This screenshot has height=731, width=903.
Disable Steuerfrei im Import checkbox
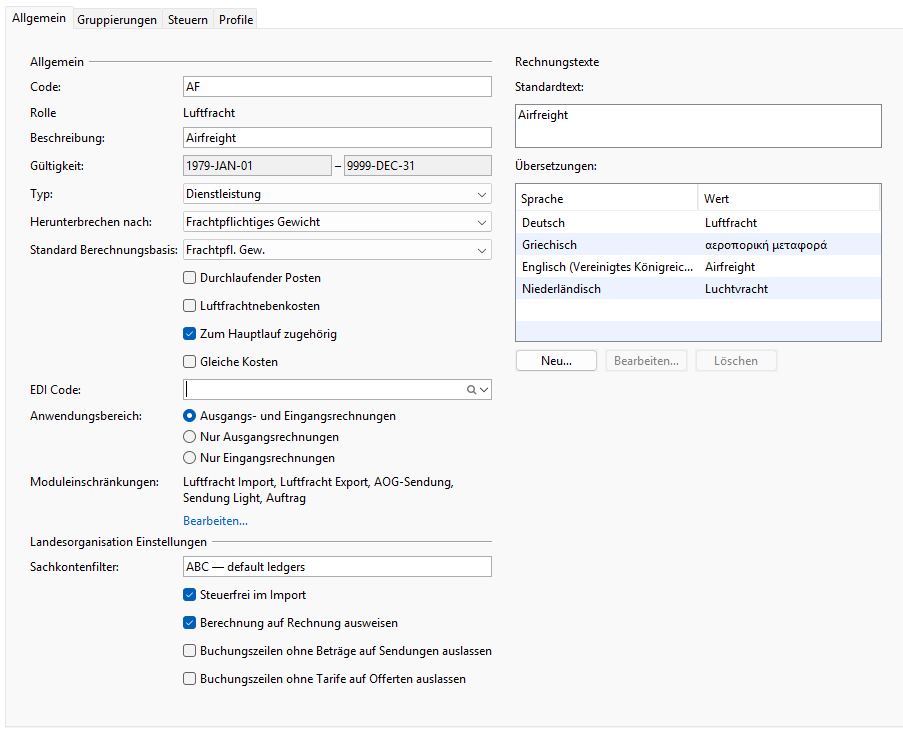[x=189, y=594]
